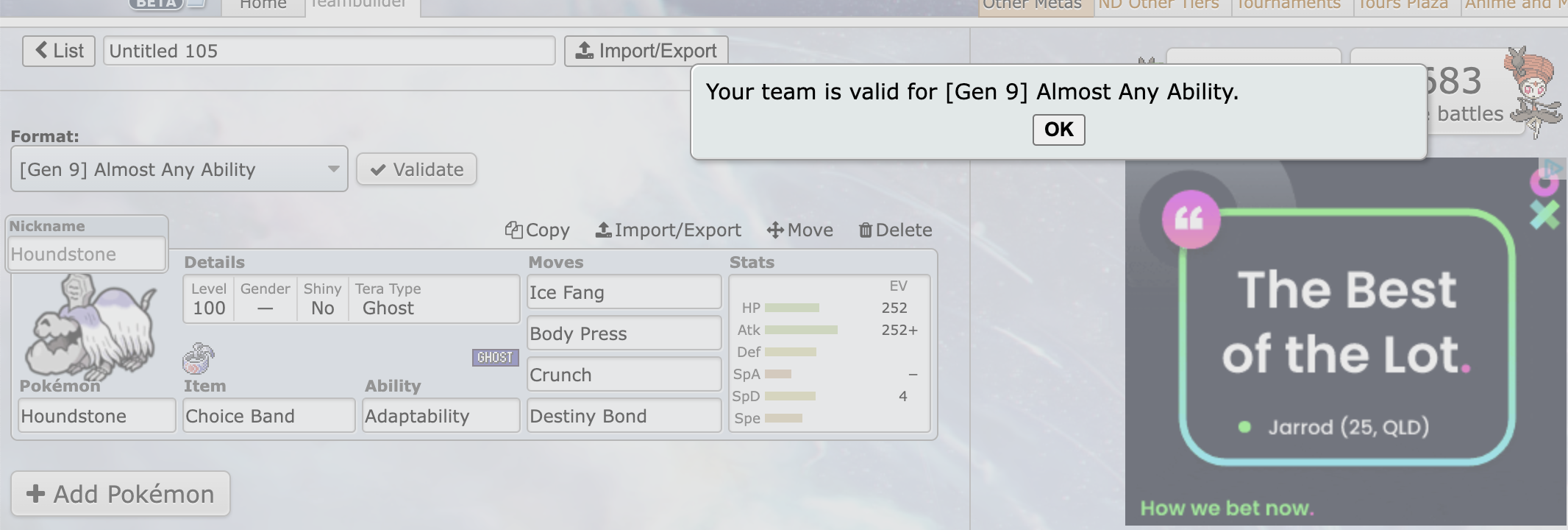The width and height of the screenshot is (1568, 530).
Task: Select the Body Press move field
Action: tap(624, 333)
